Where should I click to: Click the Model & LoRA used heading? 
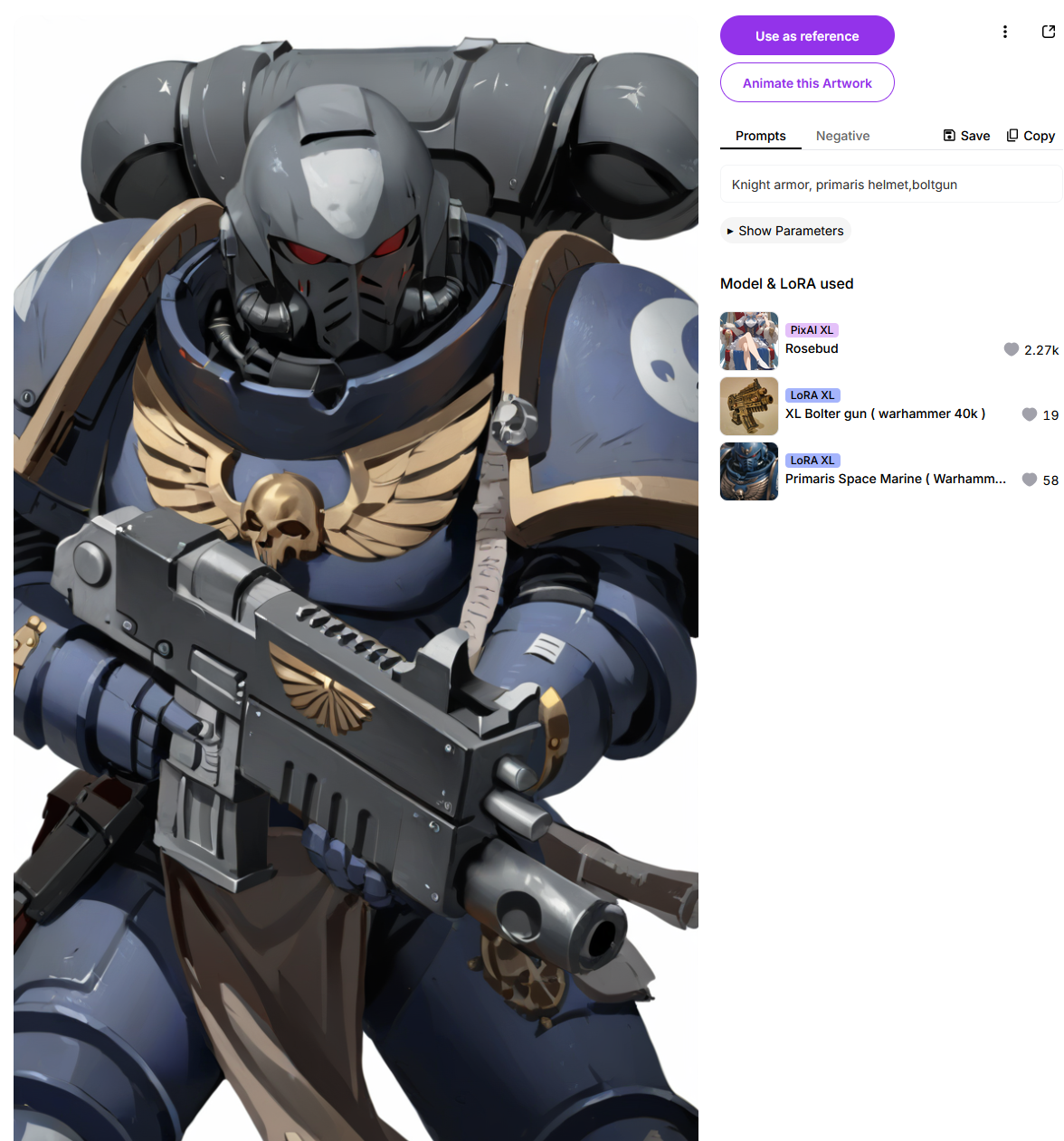[x=787, y=283]
